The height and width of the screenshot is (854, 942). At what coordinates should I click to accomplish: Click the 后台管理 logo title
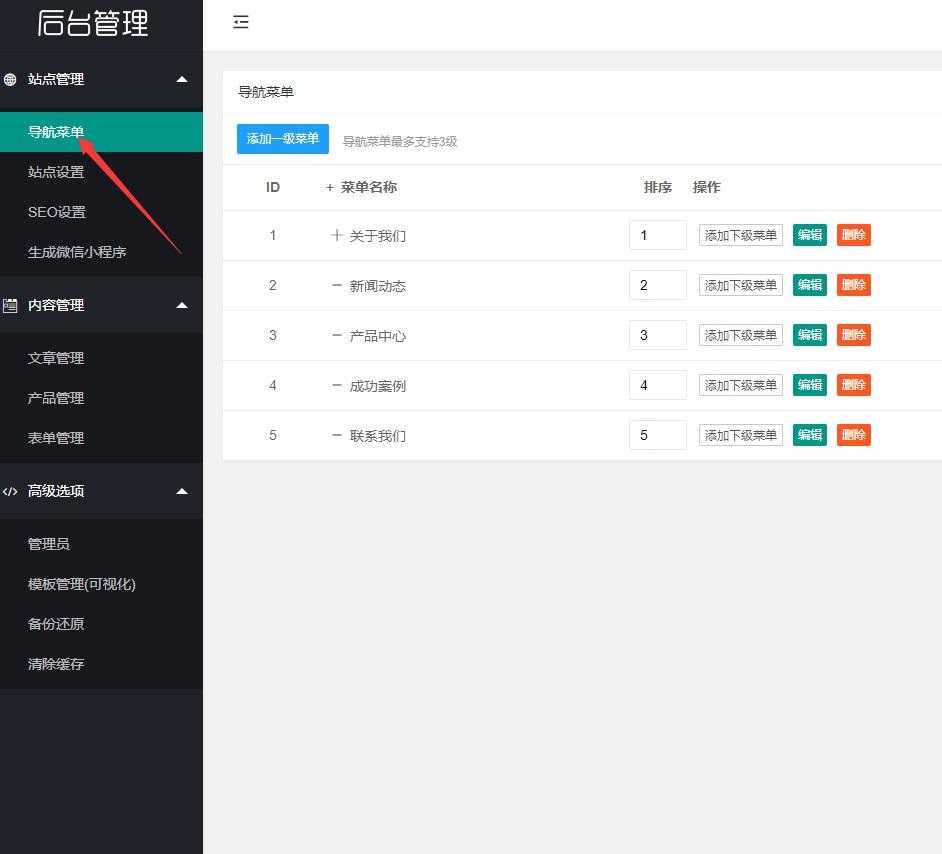tap(93, 23)
